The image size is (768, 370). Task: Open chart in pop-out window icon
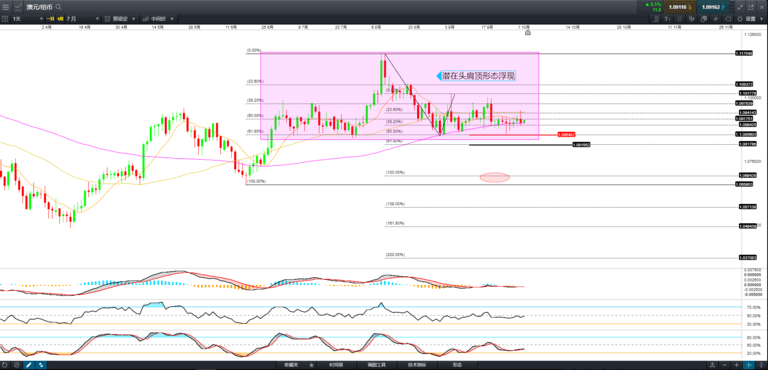751,7
